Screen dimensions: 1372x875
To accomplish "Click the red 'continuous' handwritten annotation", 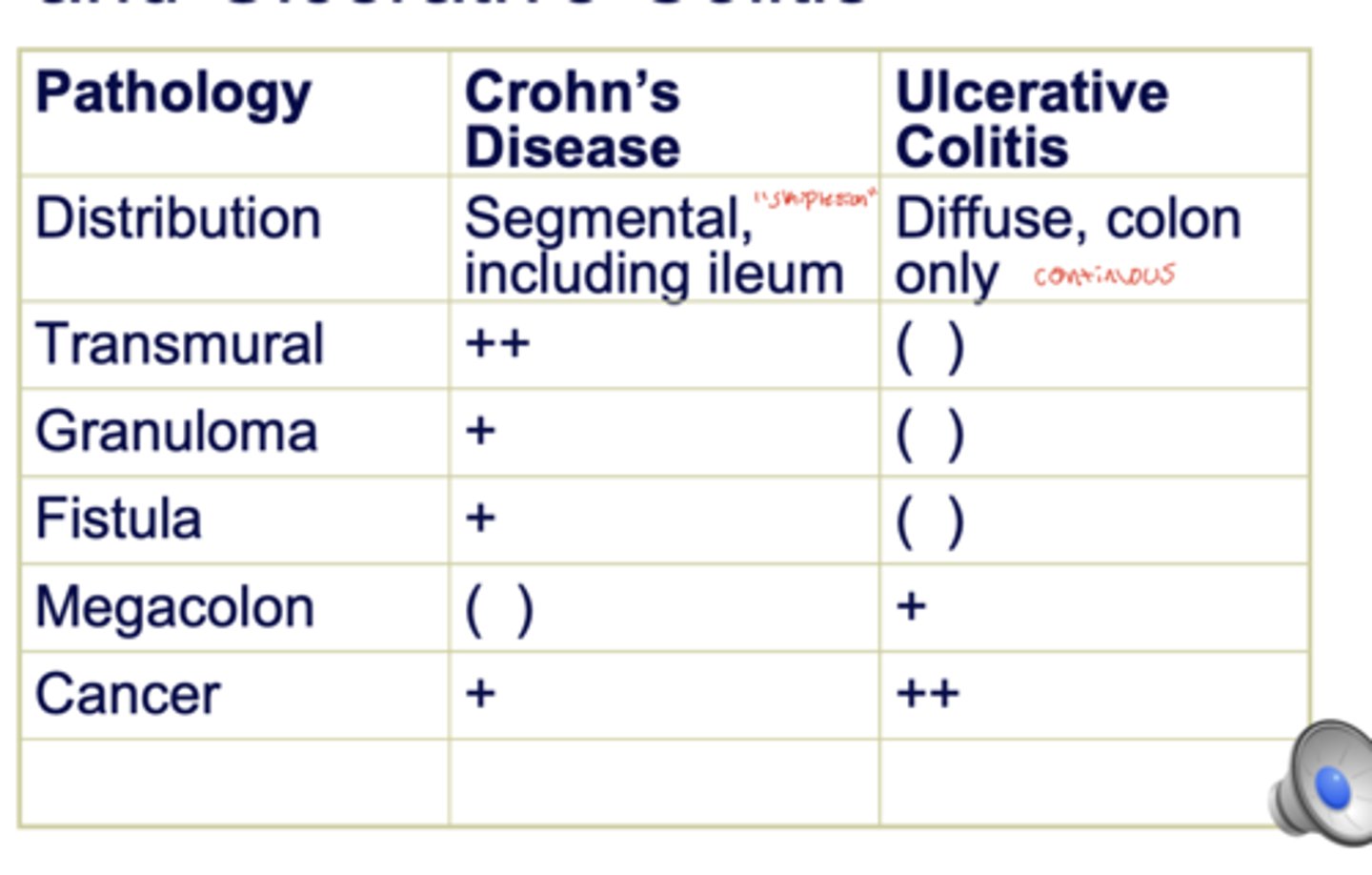I will [1104, 275].
